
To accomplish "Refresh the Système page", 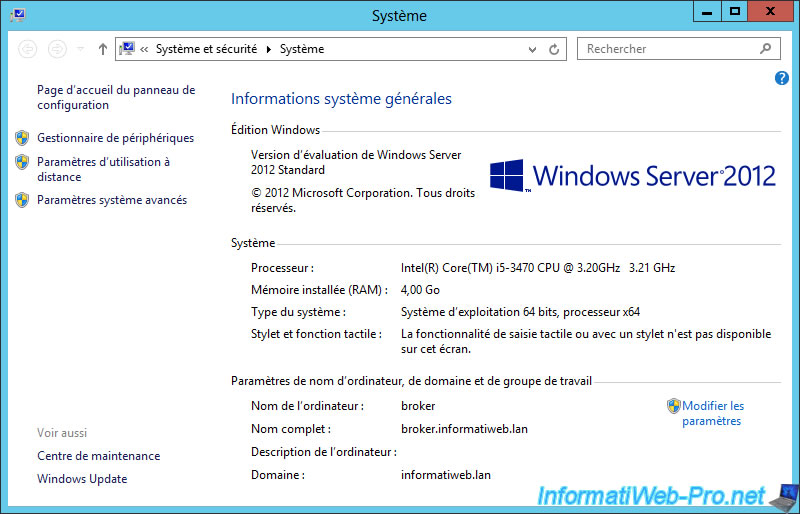I will point(554,50).
